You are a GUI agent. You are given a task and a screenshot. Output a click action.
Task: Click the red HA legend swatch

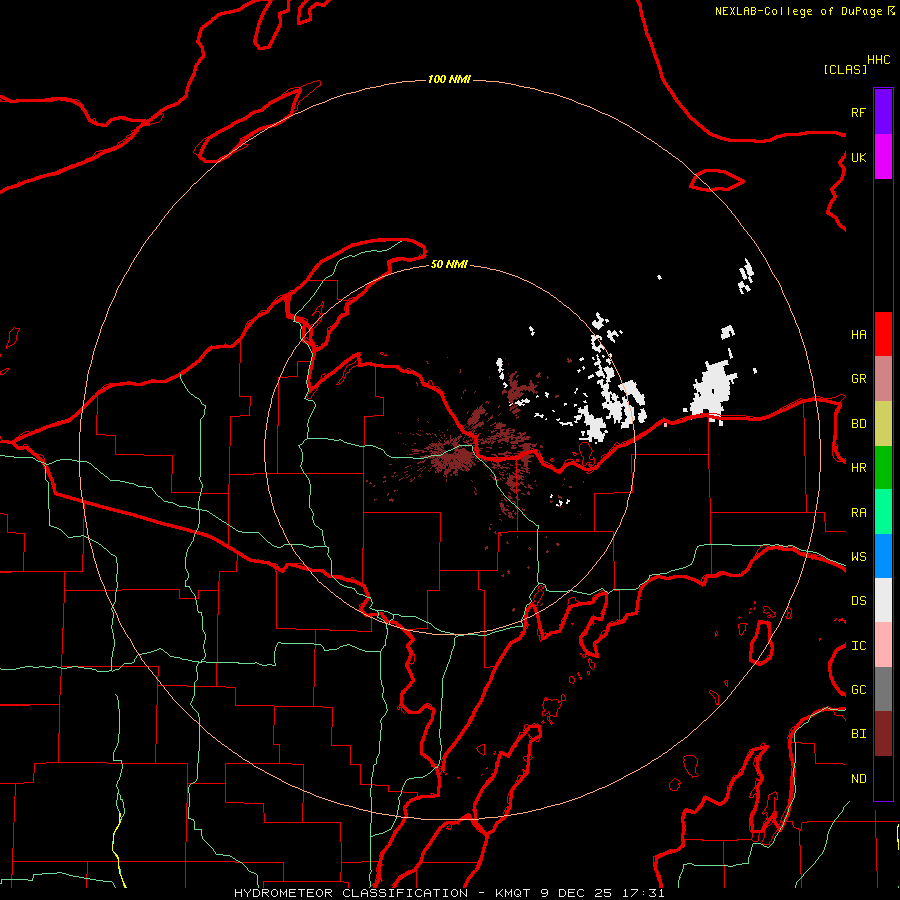click(x=883, y=334)
